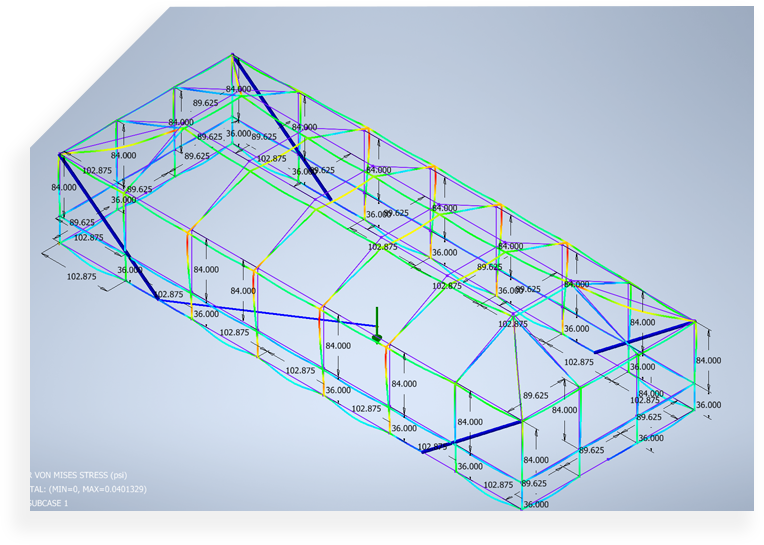Select the 36.000 dimension at far right edge
Viewport: 764px width, 545px height.
[x=708, y=405]
